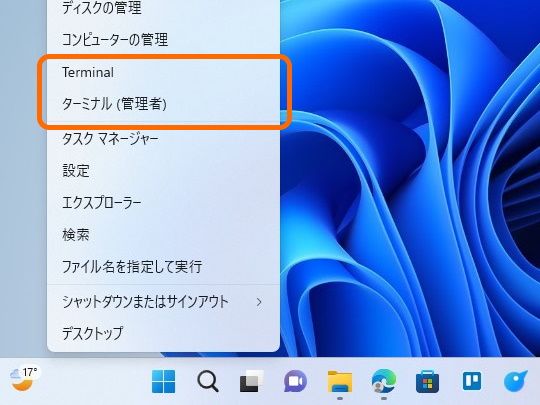Viewport: 540px width, 405px height.
Task: Open File Explorer folder icon on taskbar
Action: pyautogui.click(x=340, y=381)
